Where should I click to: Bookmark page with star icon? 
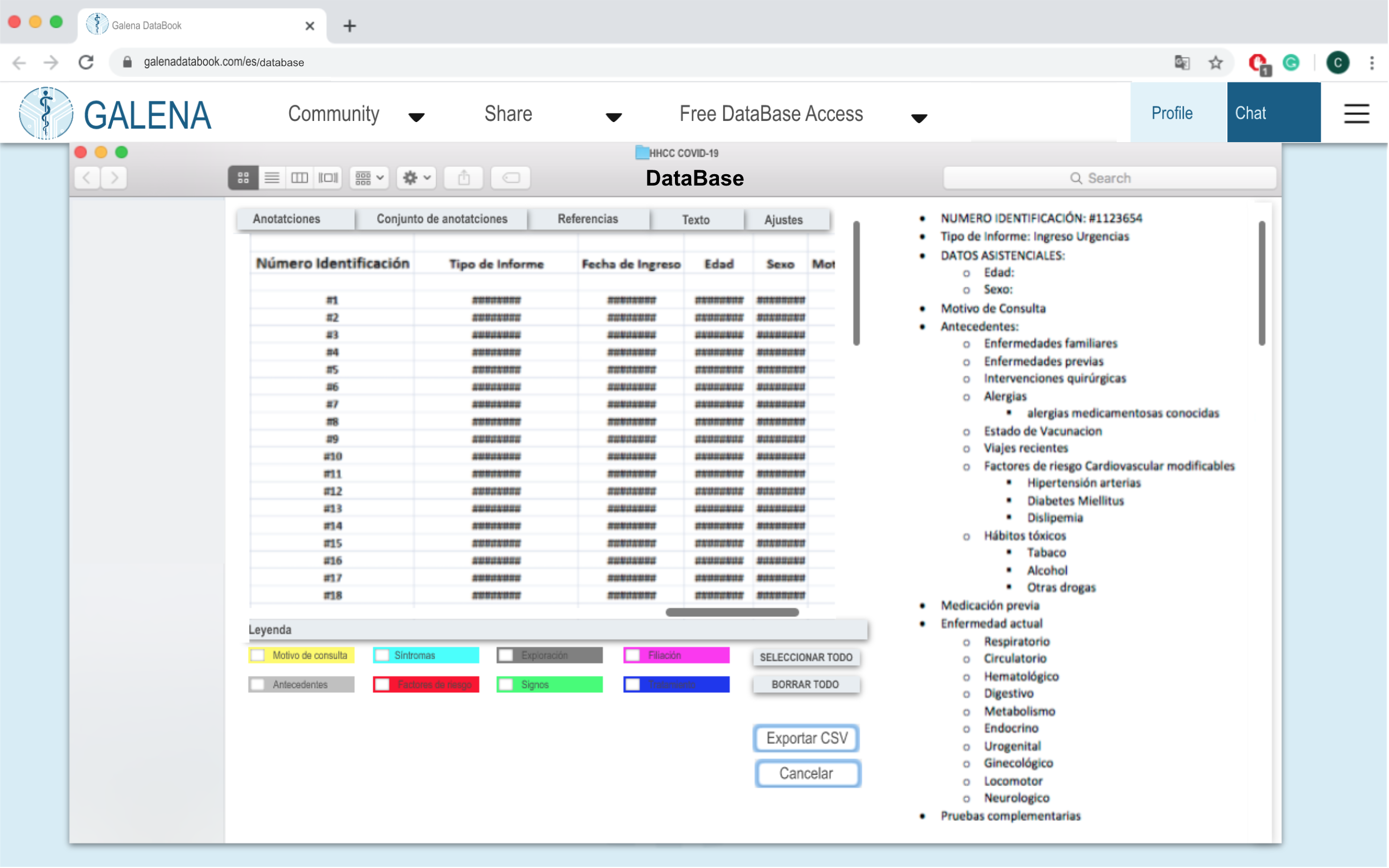pos(1216,62)
